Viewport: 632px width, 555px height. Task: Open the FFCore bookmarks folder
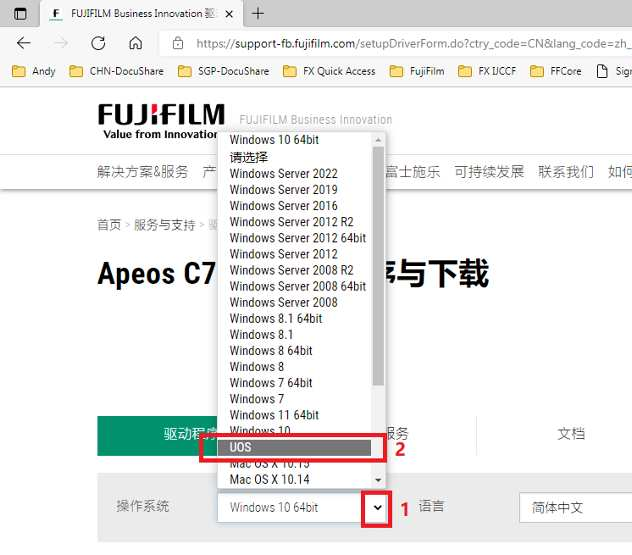(x=555, y=71)
